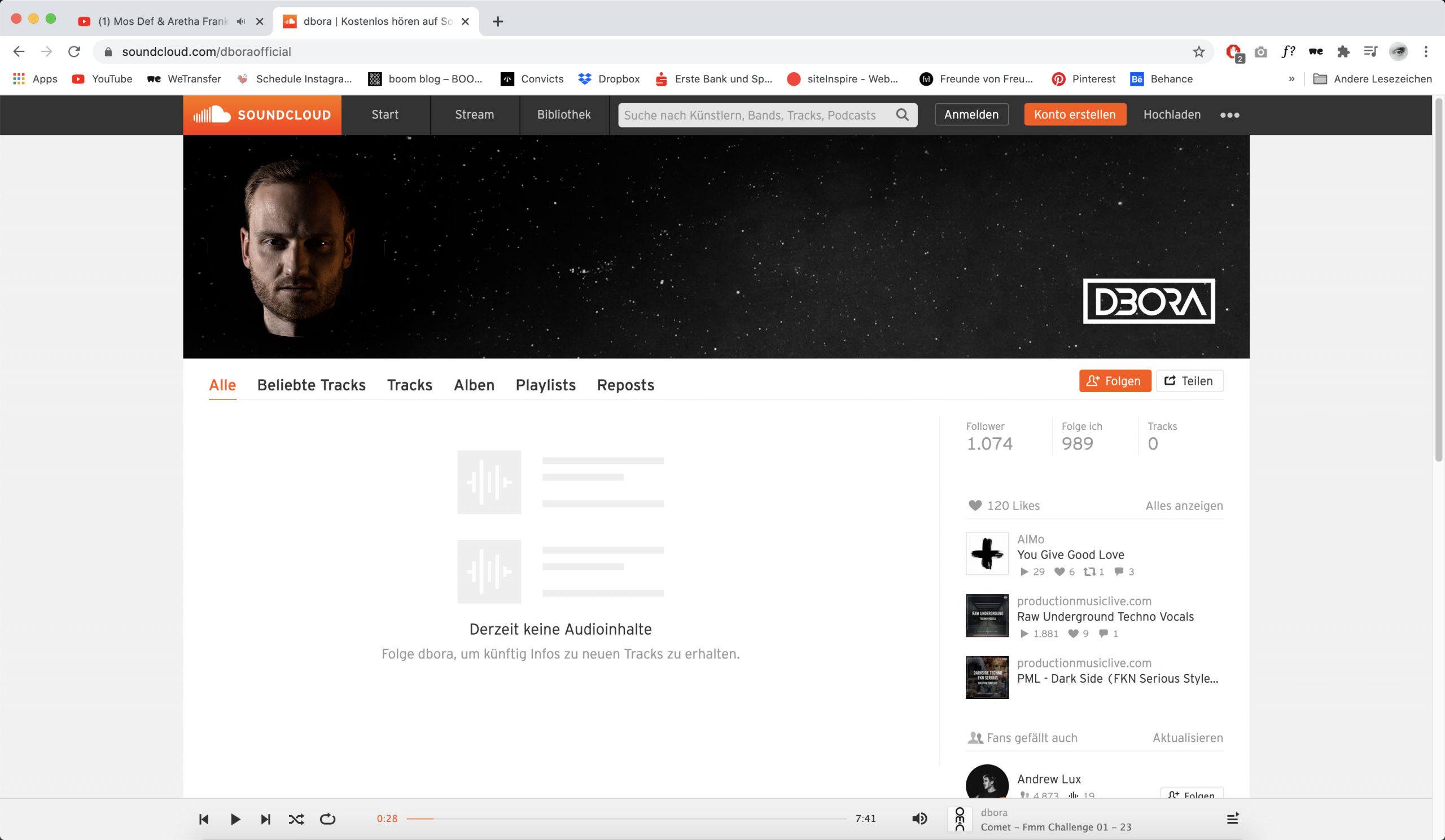The width and height of the screenshot is (1445, 840).
Task: Click the Comet track artwork in player
Action: point(960,819)
